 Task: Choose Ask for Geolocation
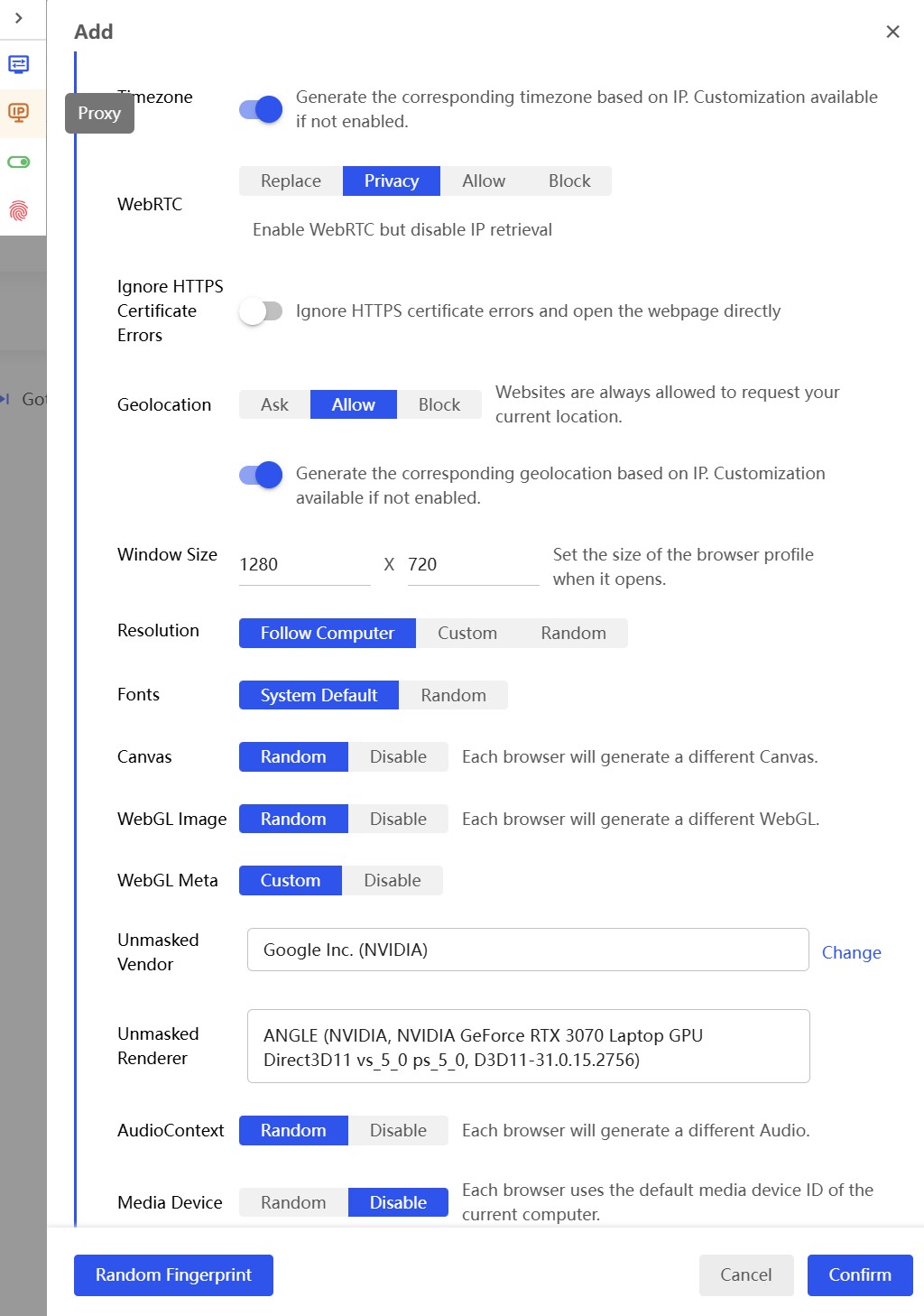[x=274, y=405]
